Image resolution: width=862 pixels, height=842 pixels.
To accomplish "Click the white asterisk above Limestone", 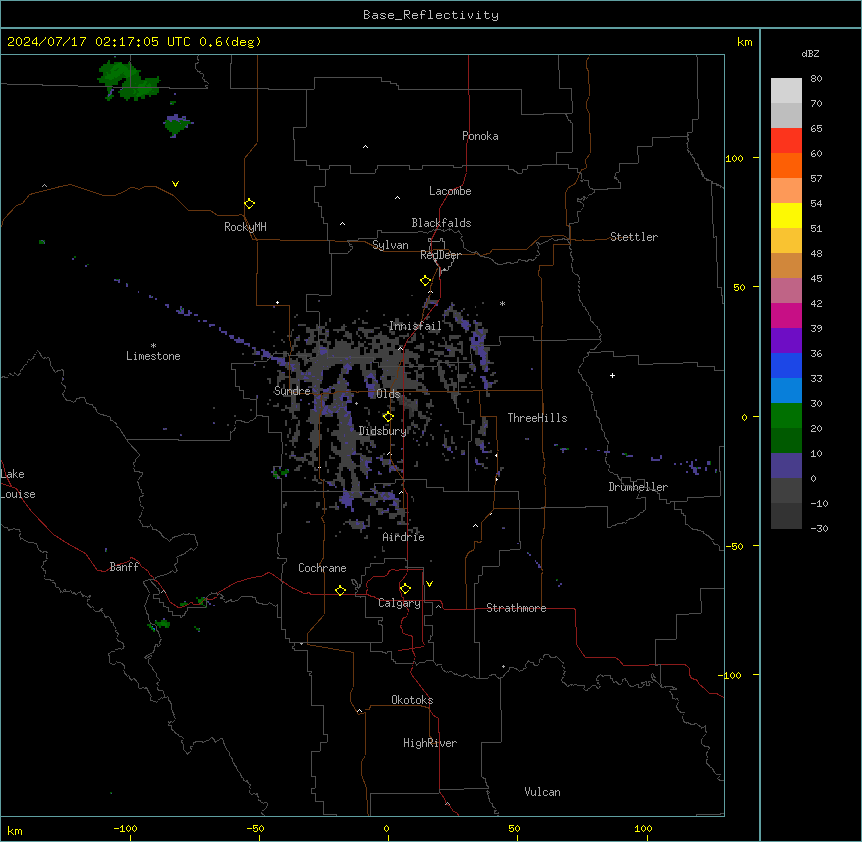I will [153, 346].
